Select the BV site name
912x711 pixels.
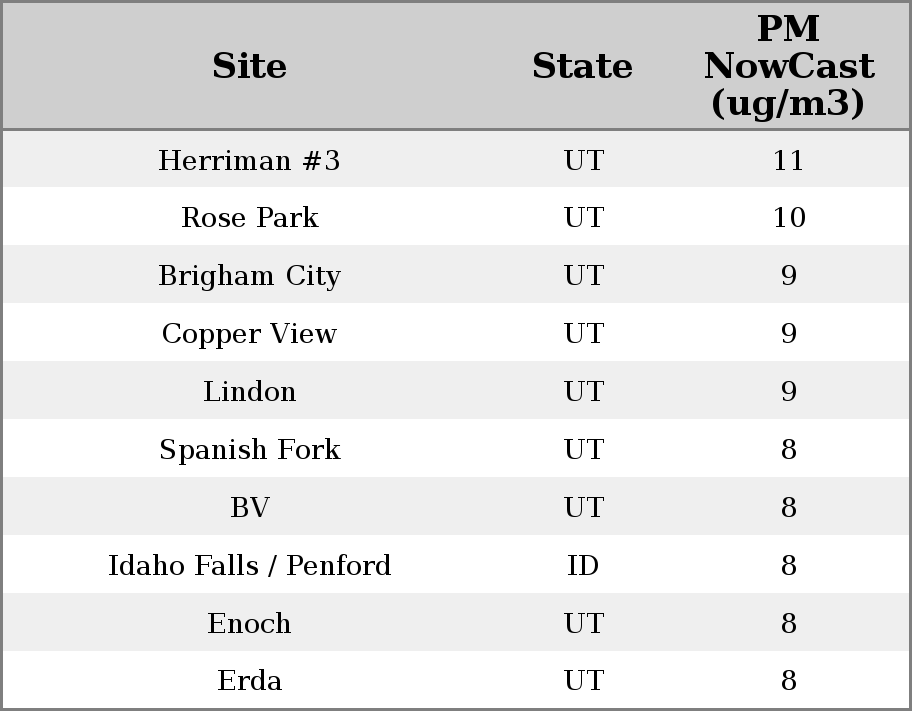coord(249,508)
